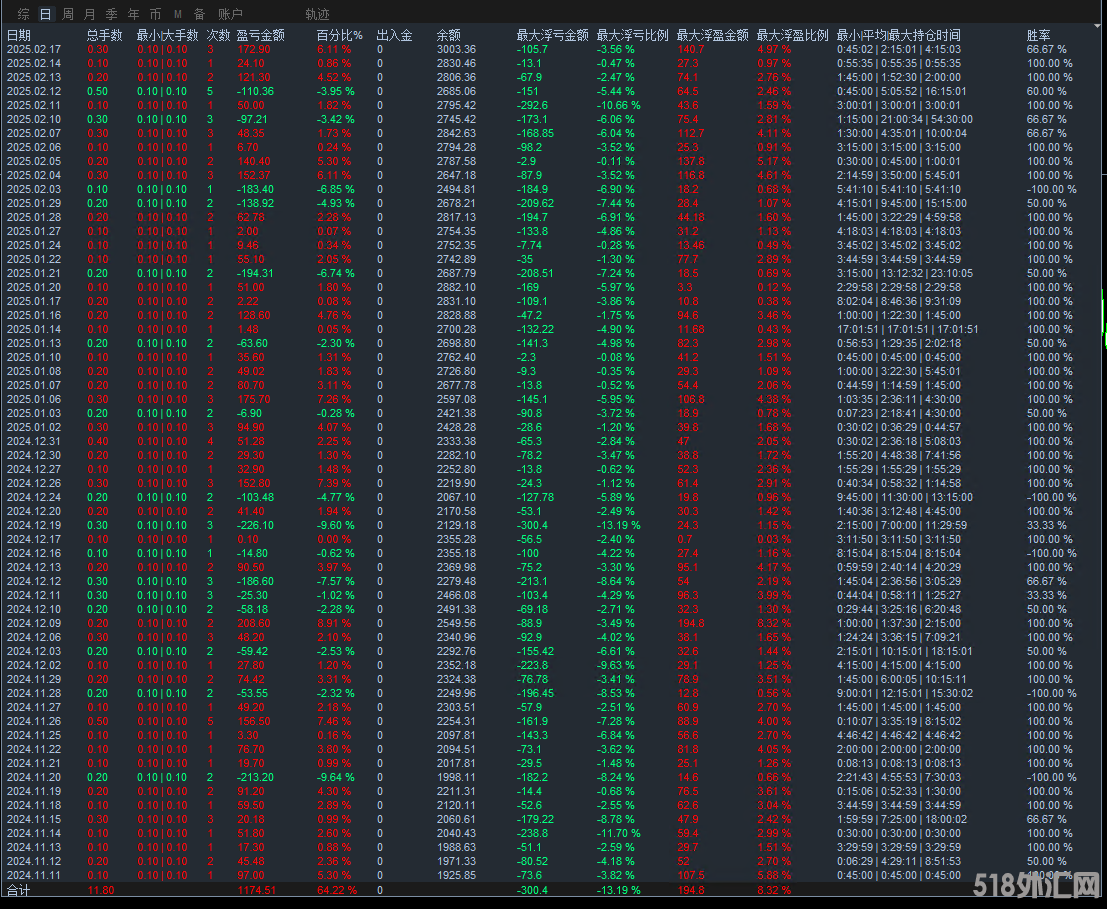Click the 208.60 profit value
This screenshot has width=1107, height=909.
point(254,623)
